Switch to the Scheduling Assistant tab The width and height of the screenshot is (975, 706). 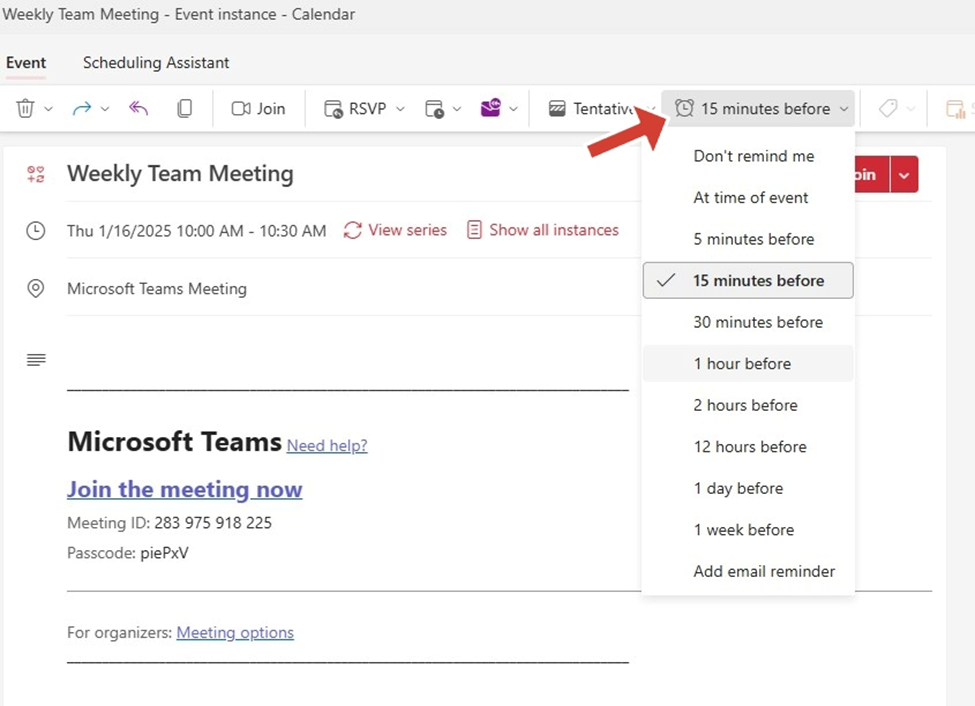coord(156,63)
